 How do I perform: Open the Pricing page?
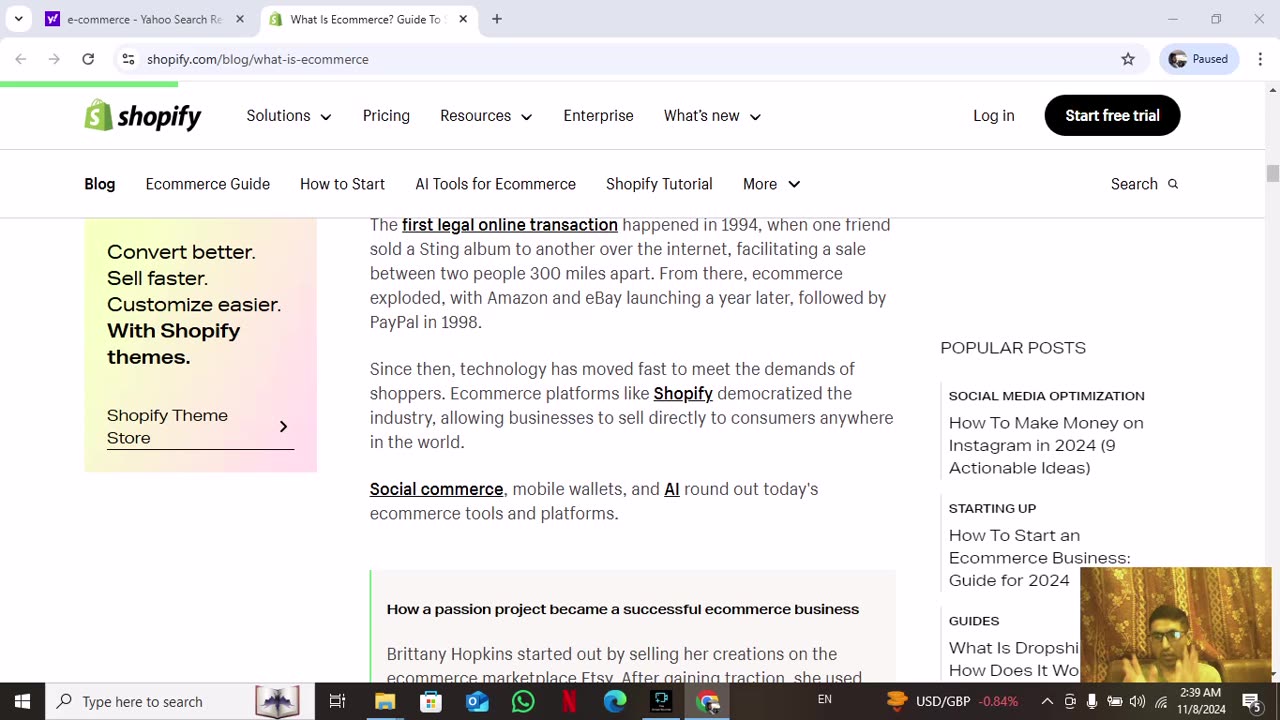click(x=386, y=116)
